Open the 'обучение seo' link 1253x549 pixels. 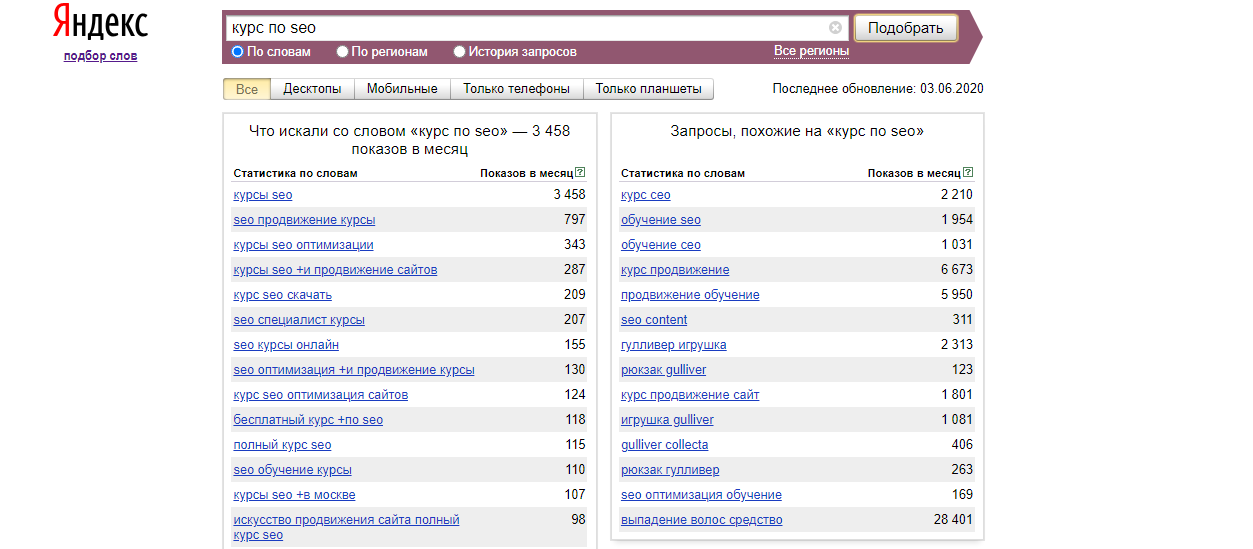pos(661,220)
